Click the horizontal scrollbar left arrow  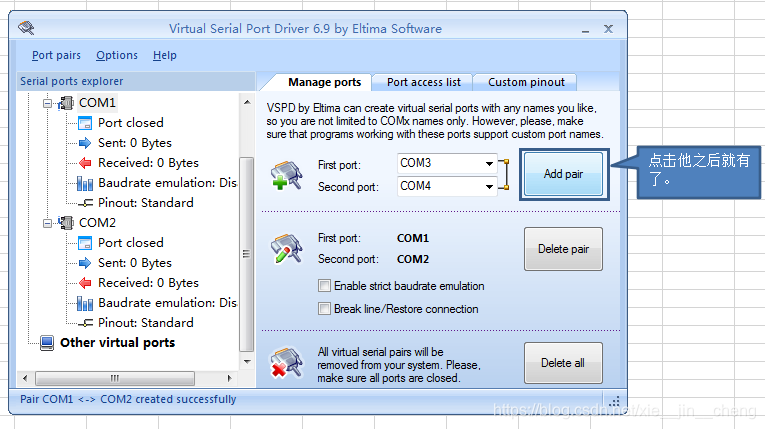point(25,378)
